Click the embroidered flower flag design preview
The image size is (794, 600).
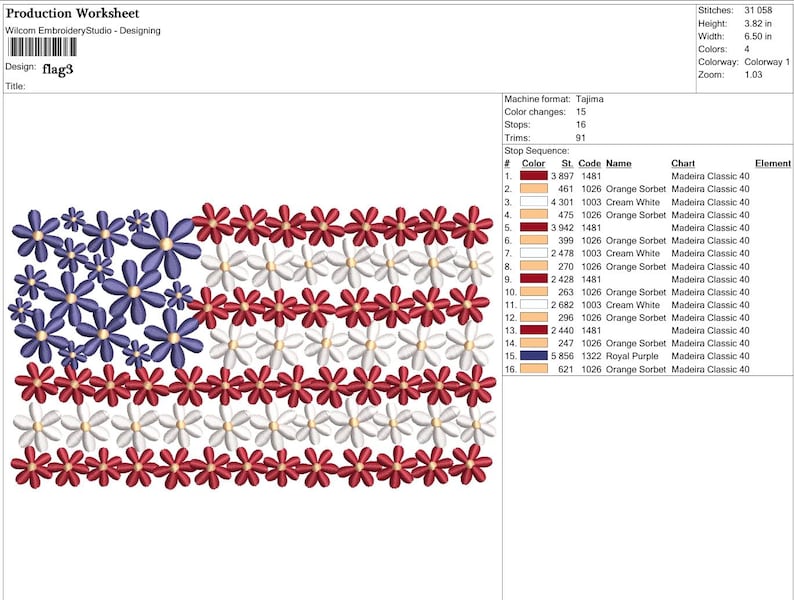(252, 346)
